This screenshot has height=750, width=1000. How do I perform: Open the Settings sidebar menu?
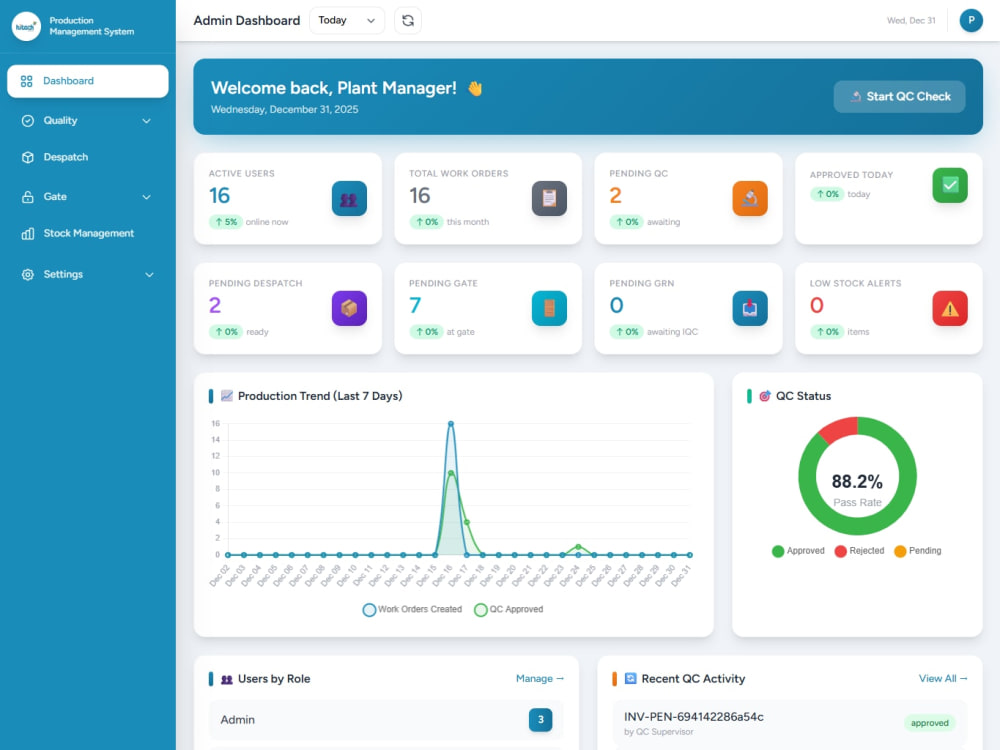[x=87, y=274]
